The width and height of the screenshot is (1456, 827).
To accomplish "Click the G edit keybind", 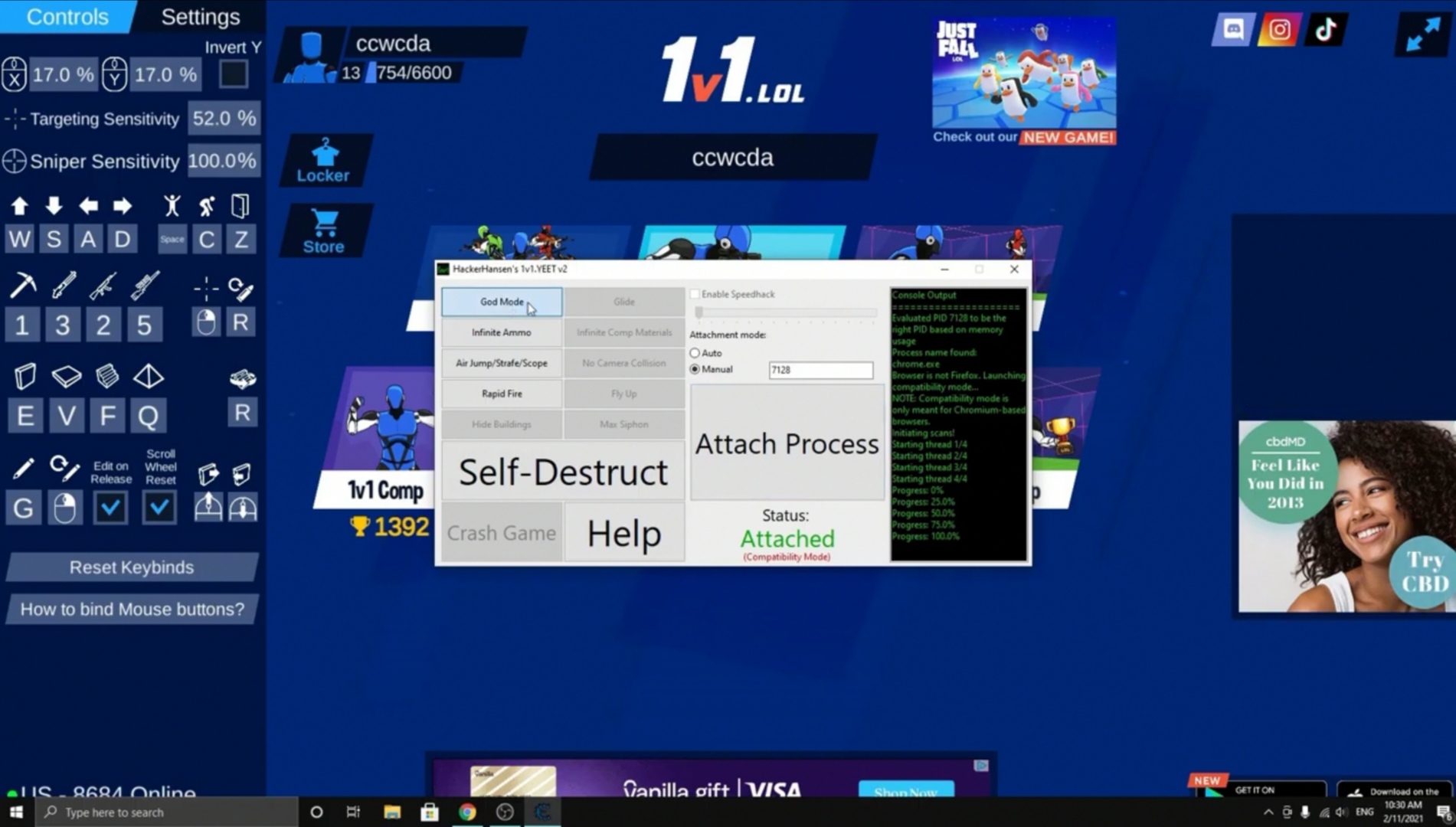I will 23,508.
